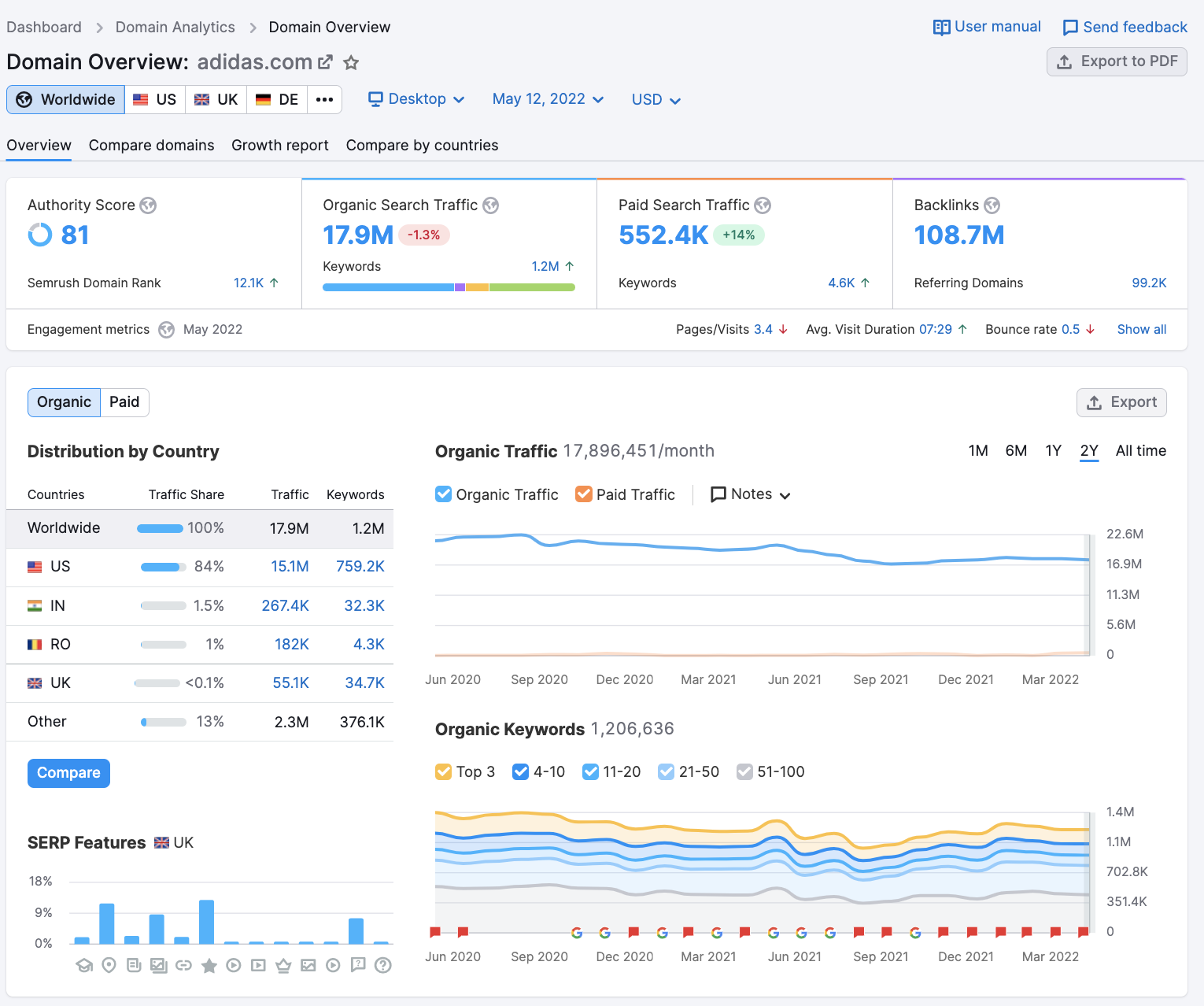Expand the Notes dropdown
1204x1006 pixels.
click(x=751, y=494)
